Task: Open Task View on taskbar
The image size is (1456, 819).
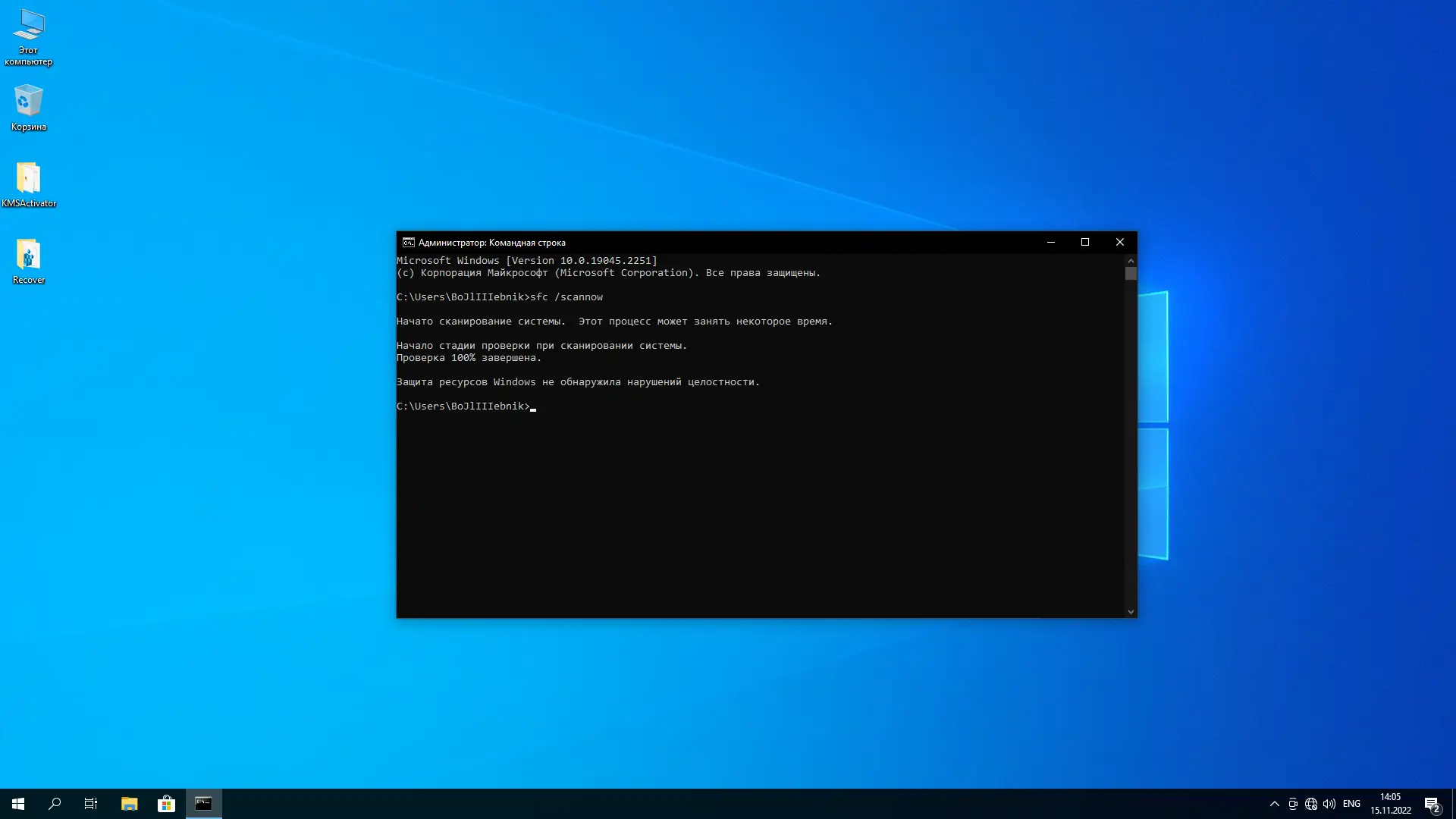Action: tap(91, 804)
